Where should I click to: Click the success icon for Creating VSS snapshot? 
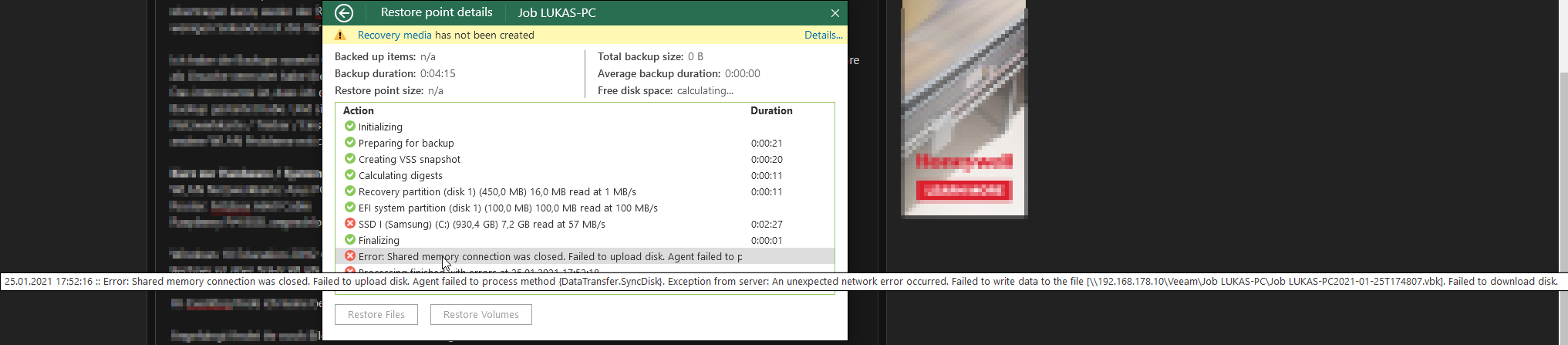click(x=350, y=158)
